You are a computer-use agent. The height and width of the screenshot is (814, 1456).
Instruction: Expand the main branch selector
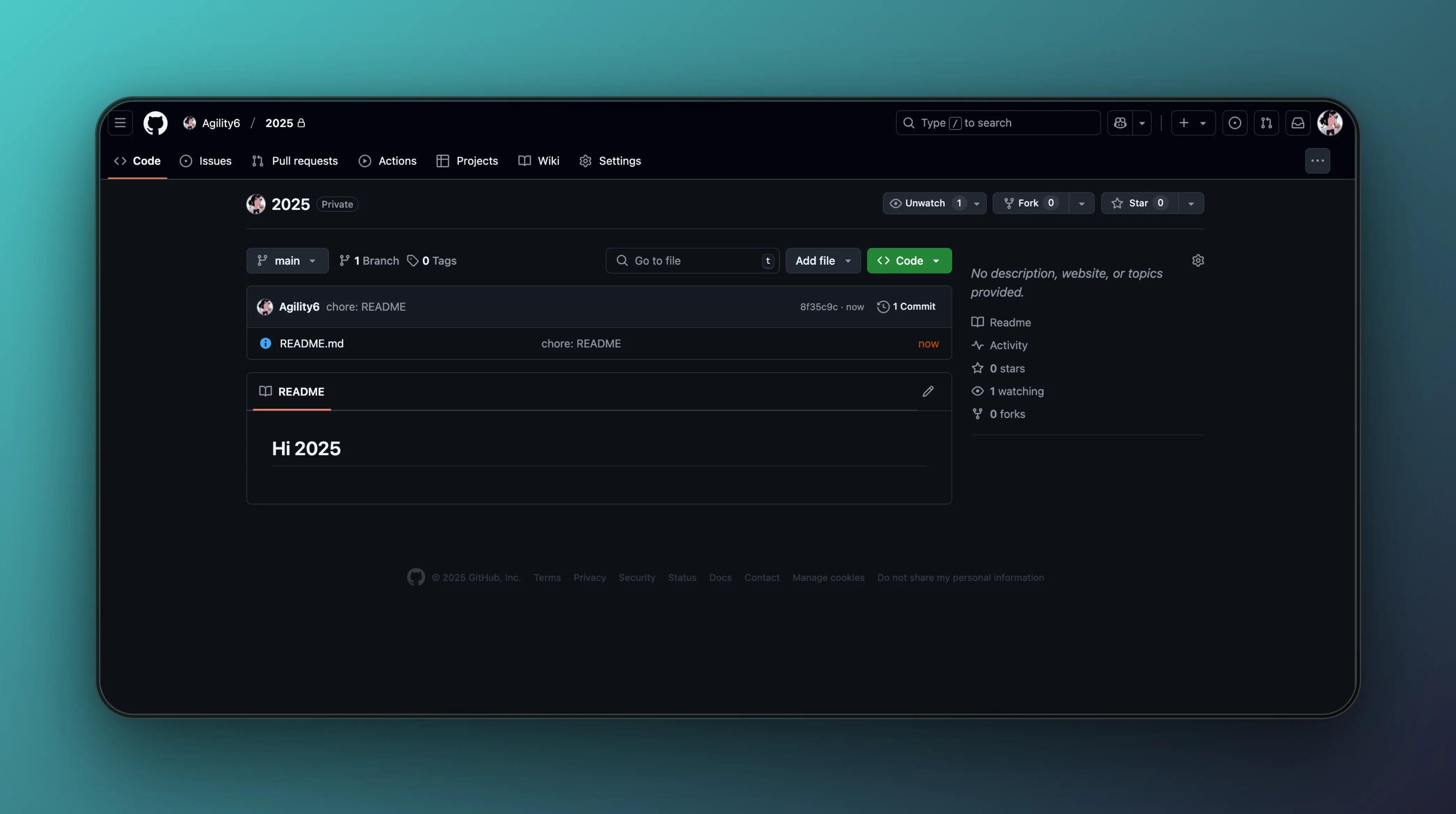tap(287, 260)
